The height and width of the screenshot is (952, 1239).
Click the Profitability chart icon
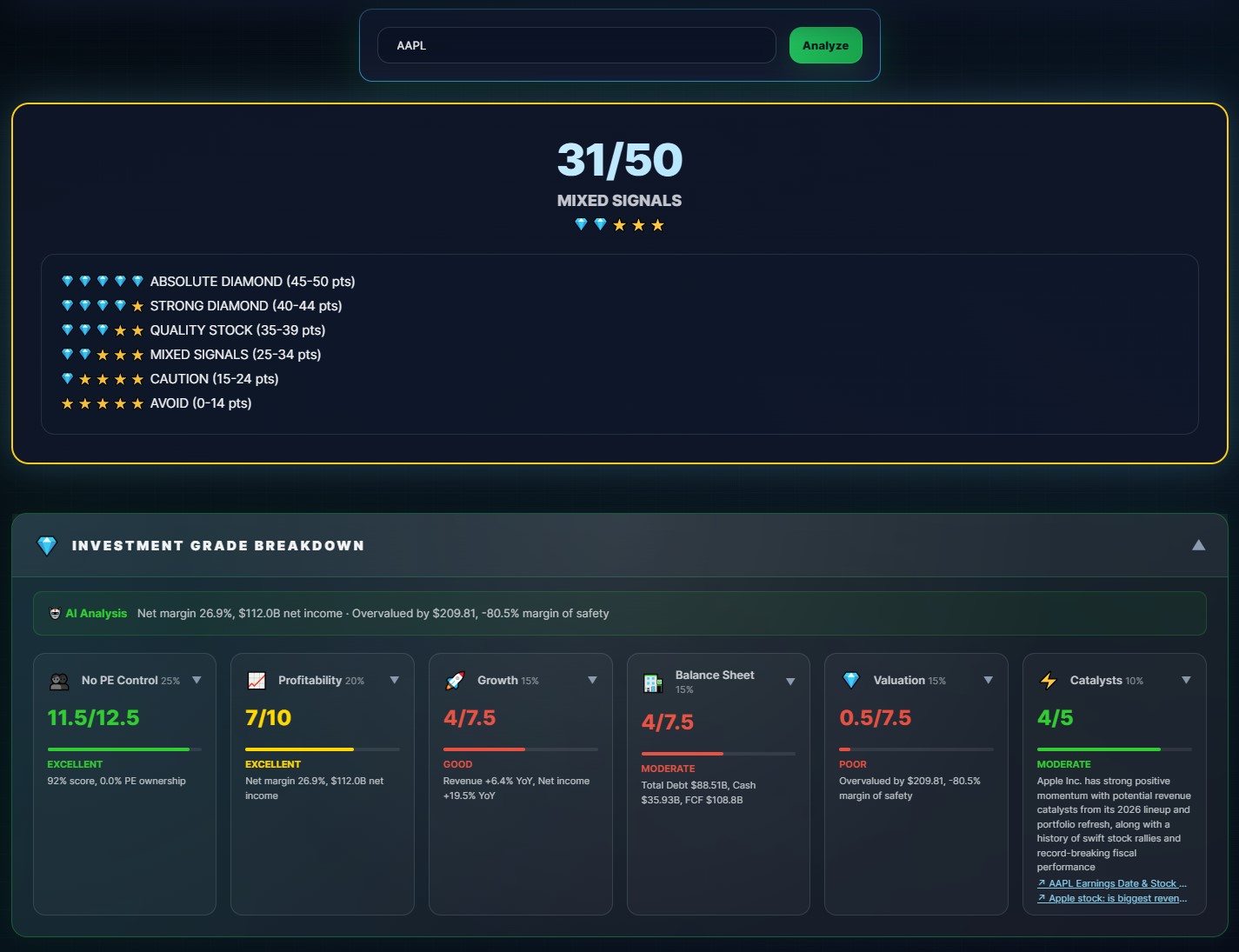(x=256, y=681)
